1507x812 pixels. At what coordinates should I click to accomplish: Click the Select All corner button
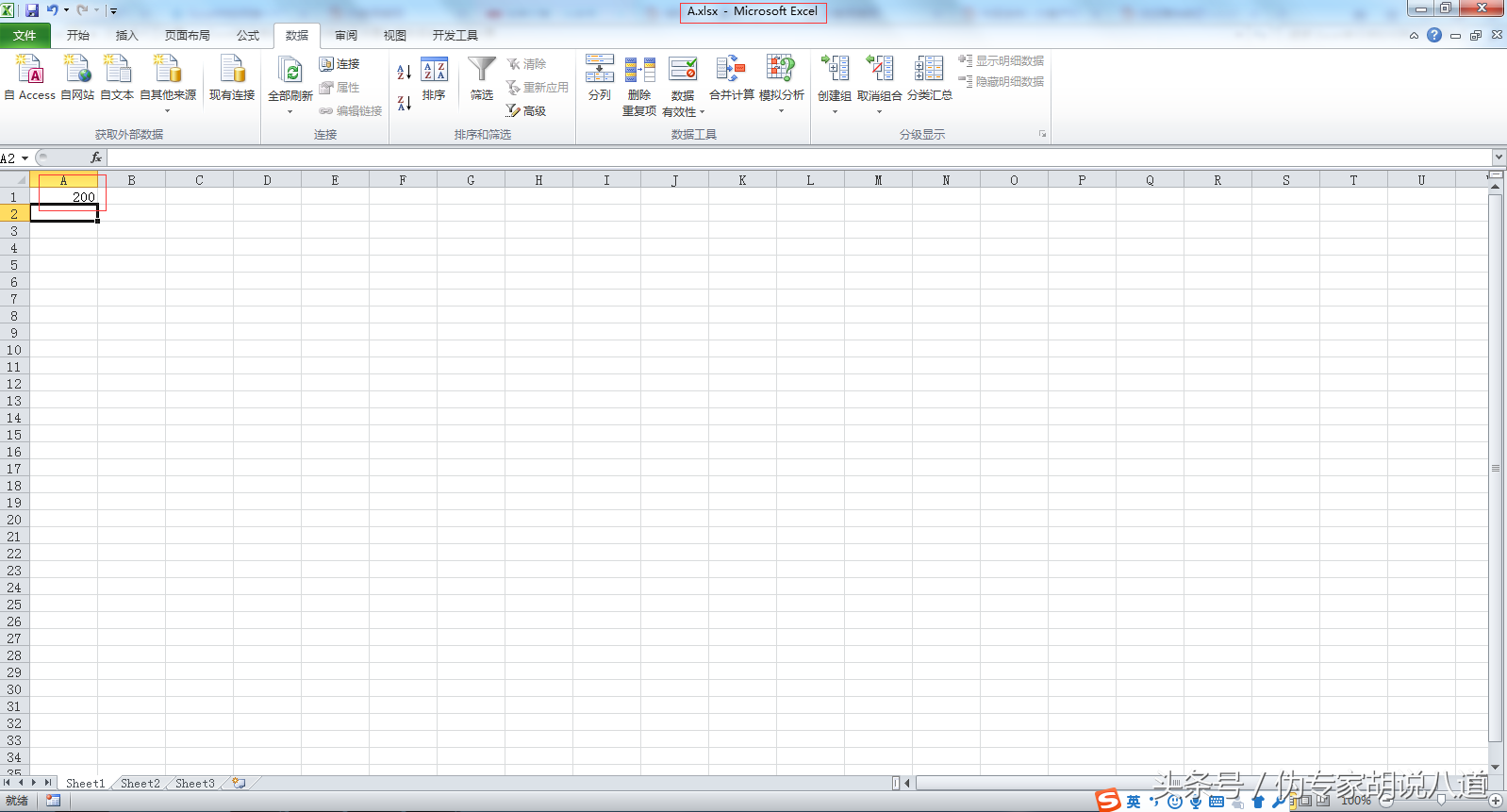(14, 180)
